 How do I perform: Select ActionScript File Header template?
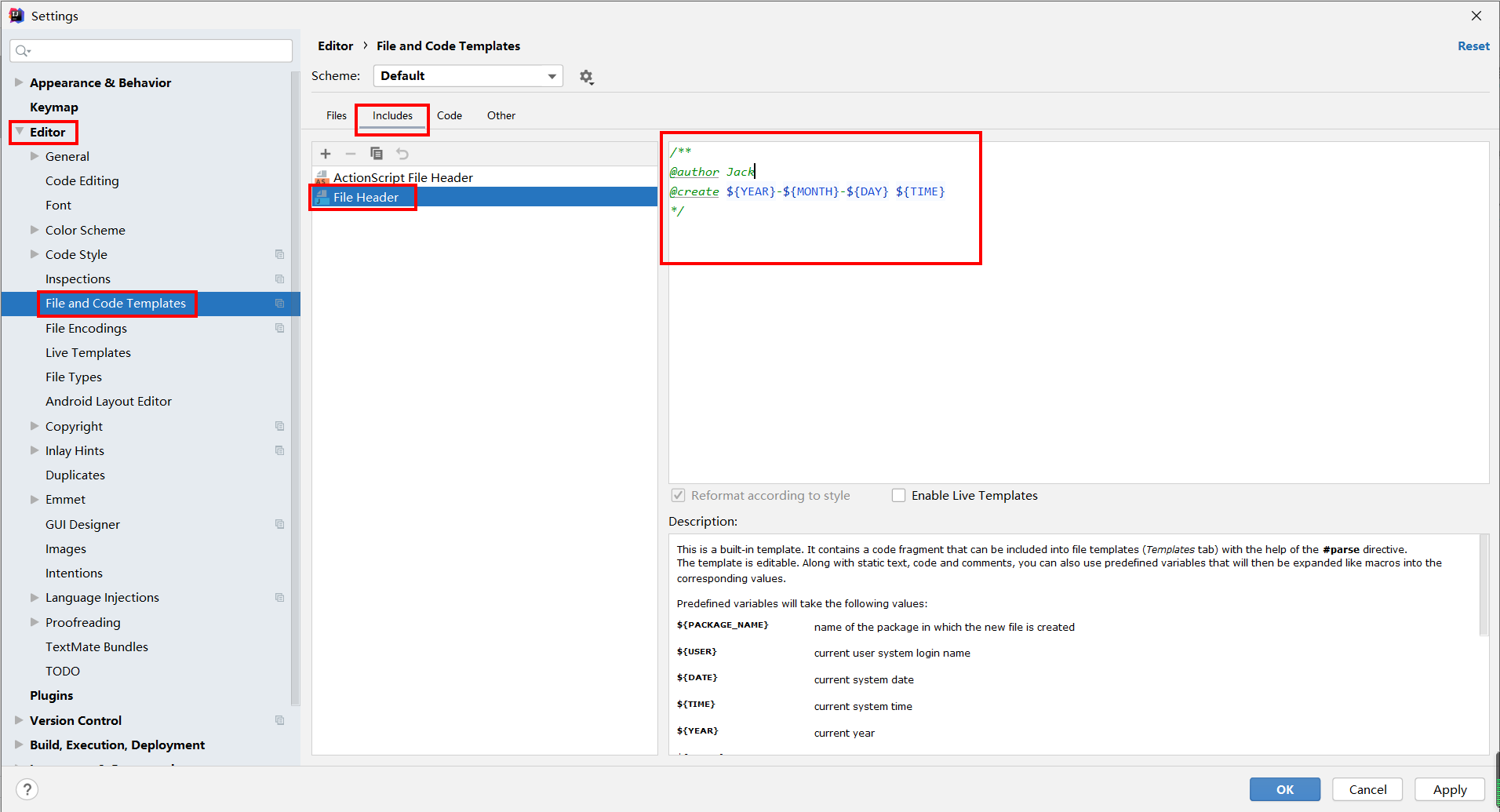pos(484,177)
